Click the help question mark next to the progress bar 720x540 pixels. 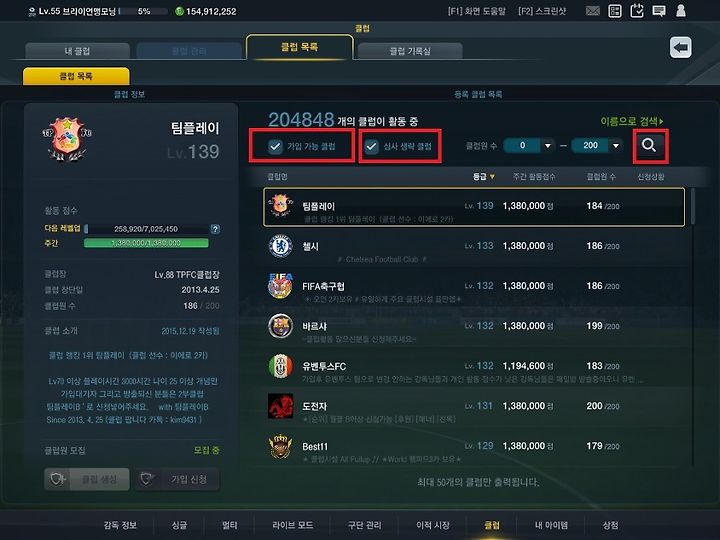point(215,229)
